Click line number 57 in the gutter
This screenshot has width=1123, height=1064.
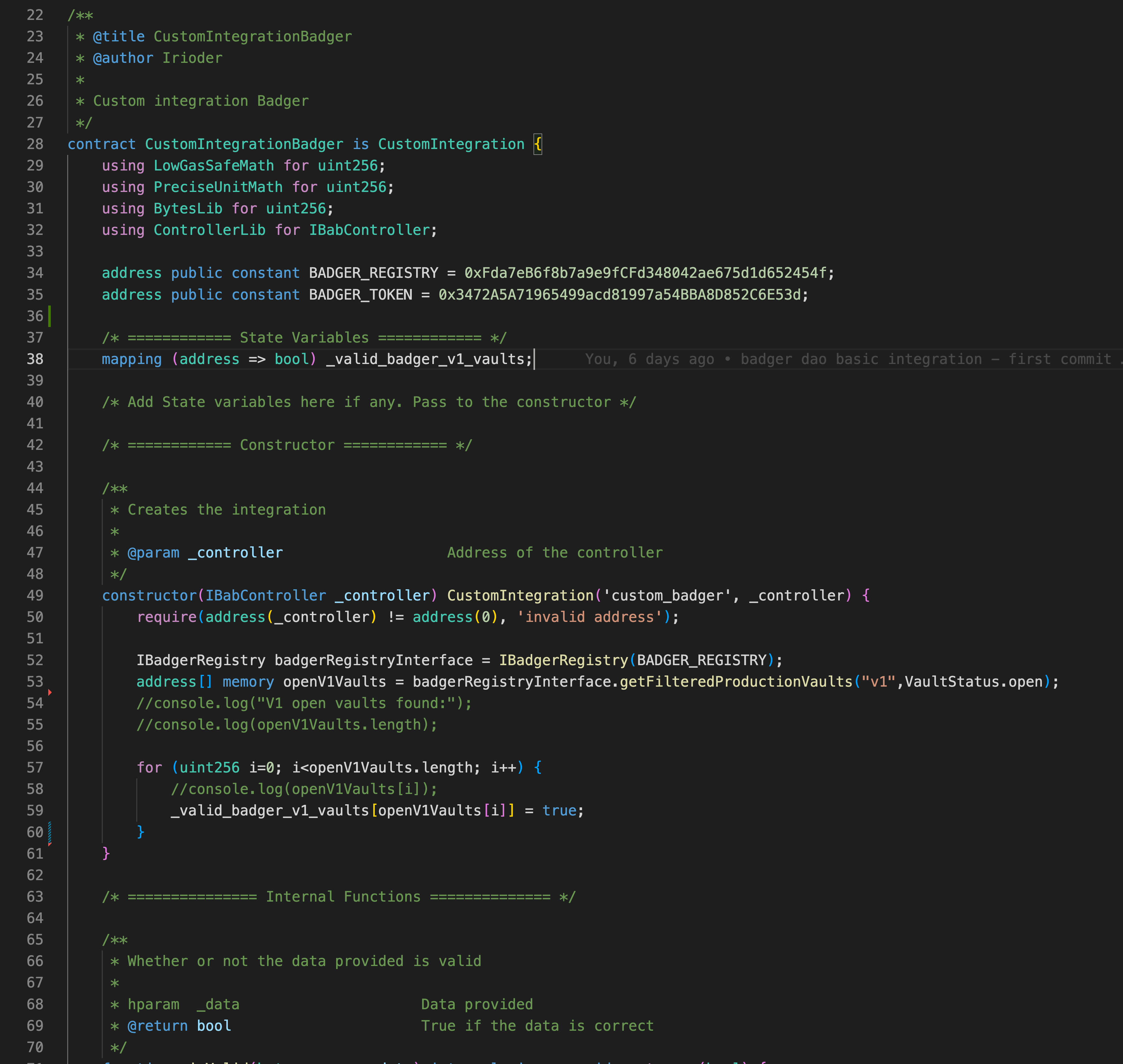pos(35,768)
